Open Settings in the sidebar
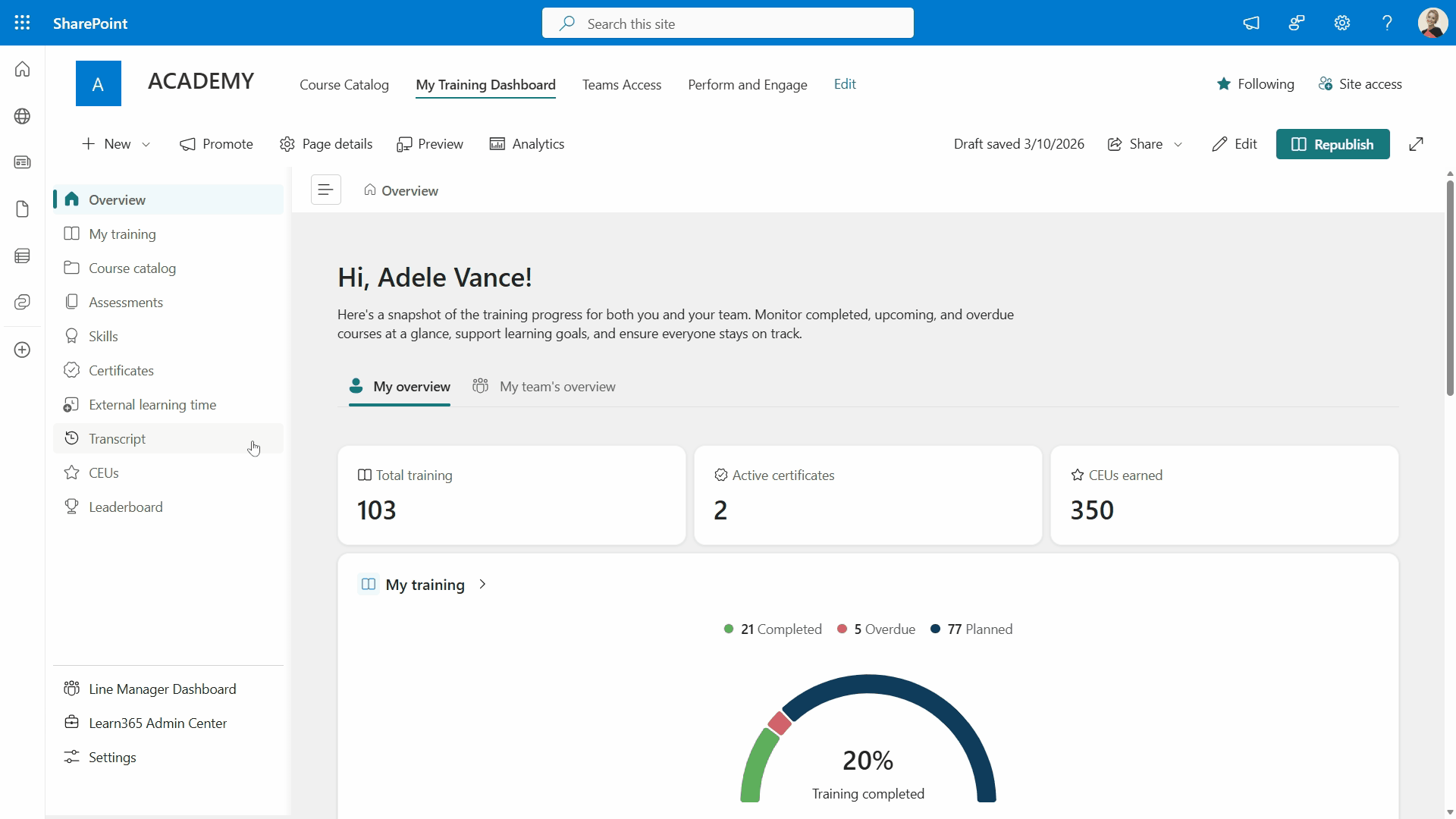Screen dimensions: 1456x819 tap(168, 757)
